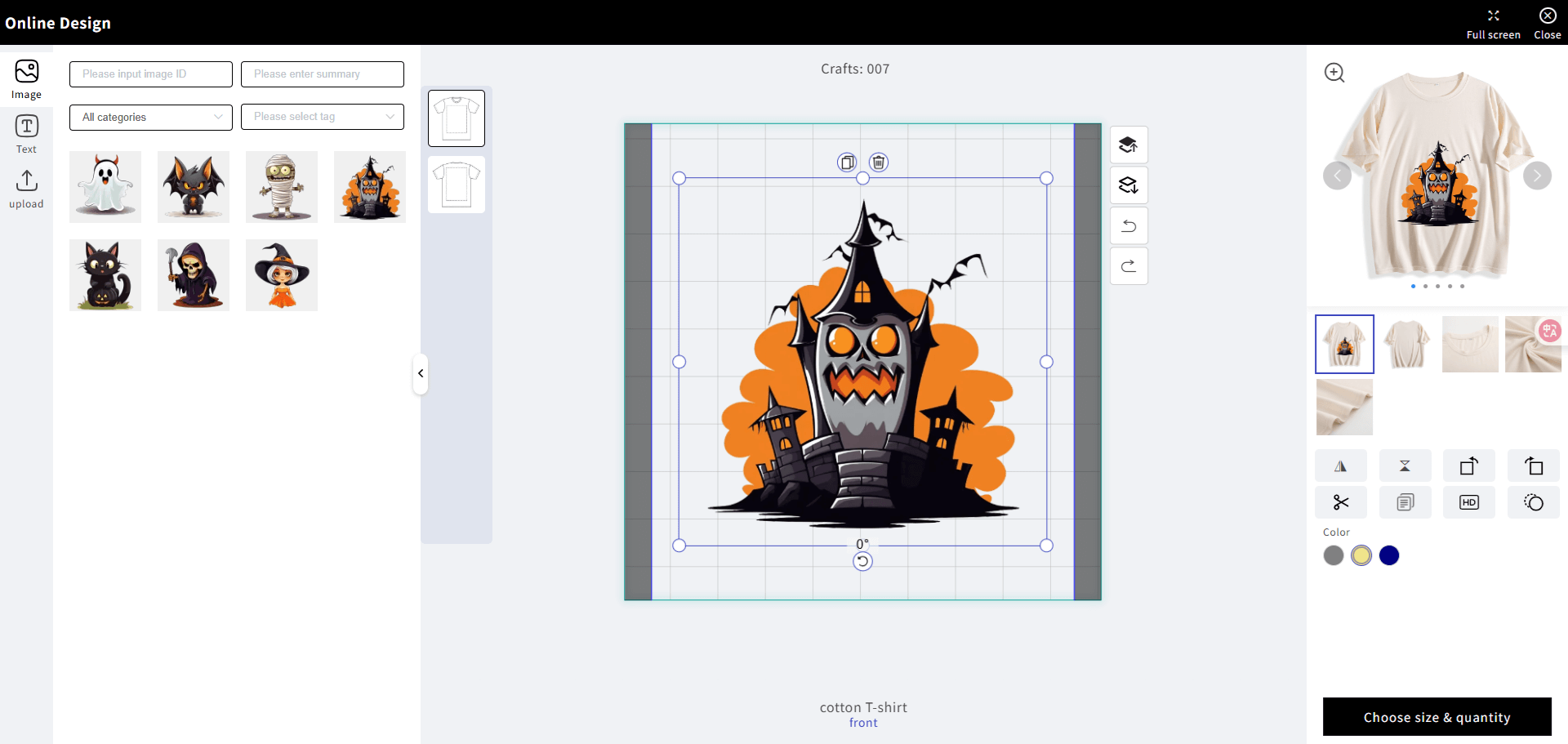Enter Full screen mode
Image resolution: width=1568 pixels, height=744 pixels.
(x=1493, y=23)
